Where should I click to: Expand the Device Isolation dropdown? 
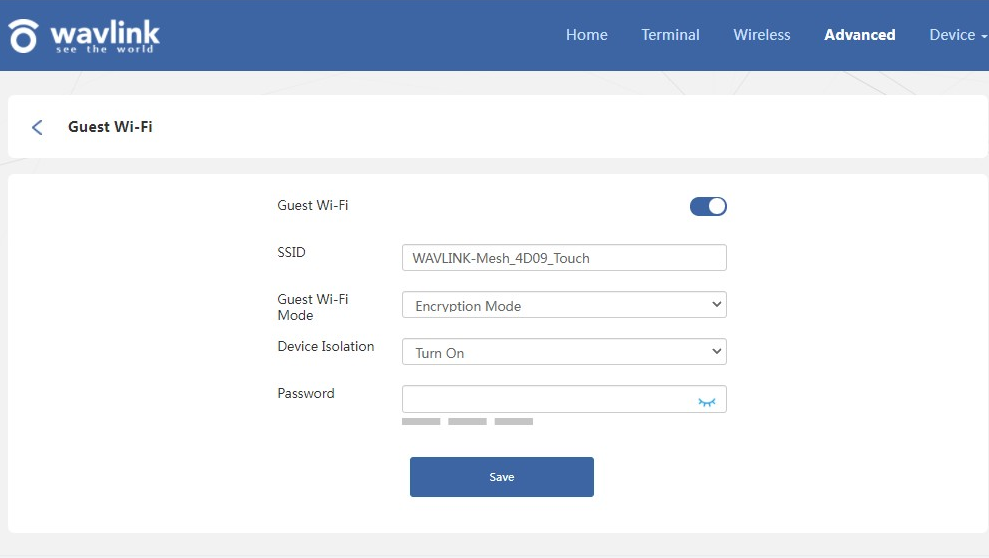[x=564, y=352]
